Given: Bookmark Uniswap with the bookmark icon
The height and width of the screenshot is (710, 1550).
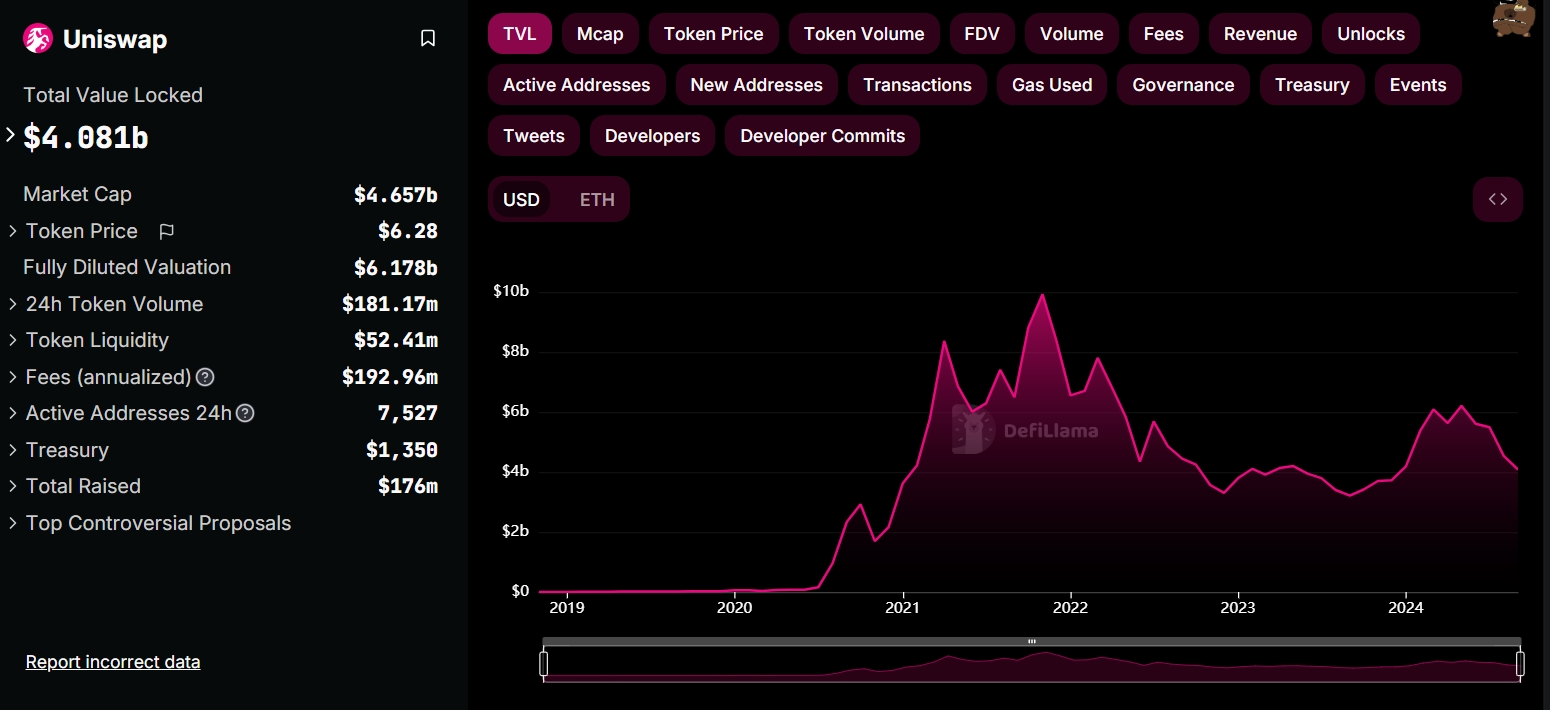Looking at the screenshot, I should coord(428,39).
